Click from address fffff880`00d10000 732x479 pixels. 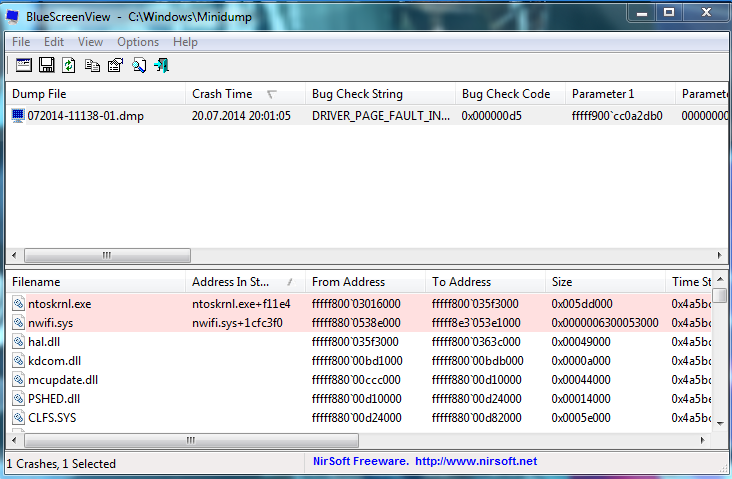click(x=356, y=399)
